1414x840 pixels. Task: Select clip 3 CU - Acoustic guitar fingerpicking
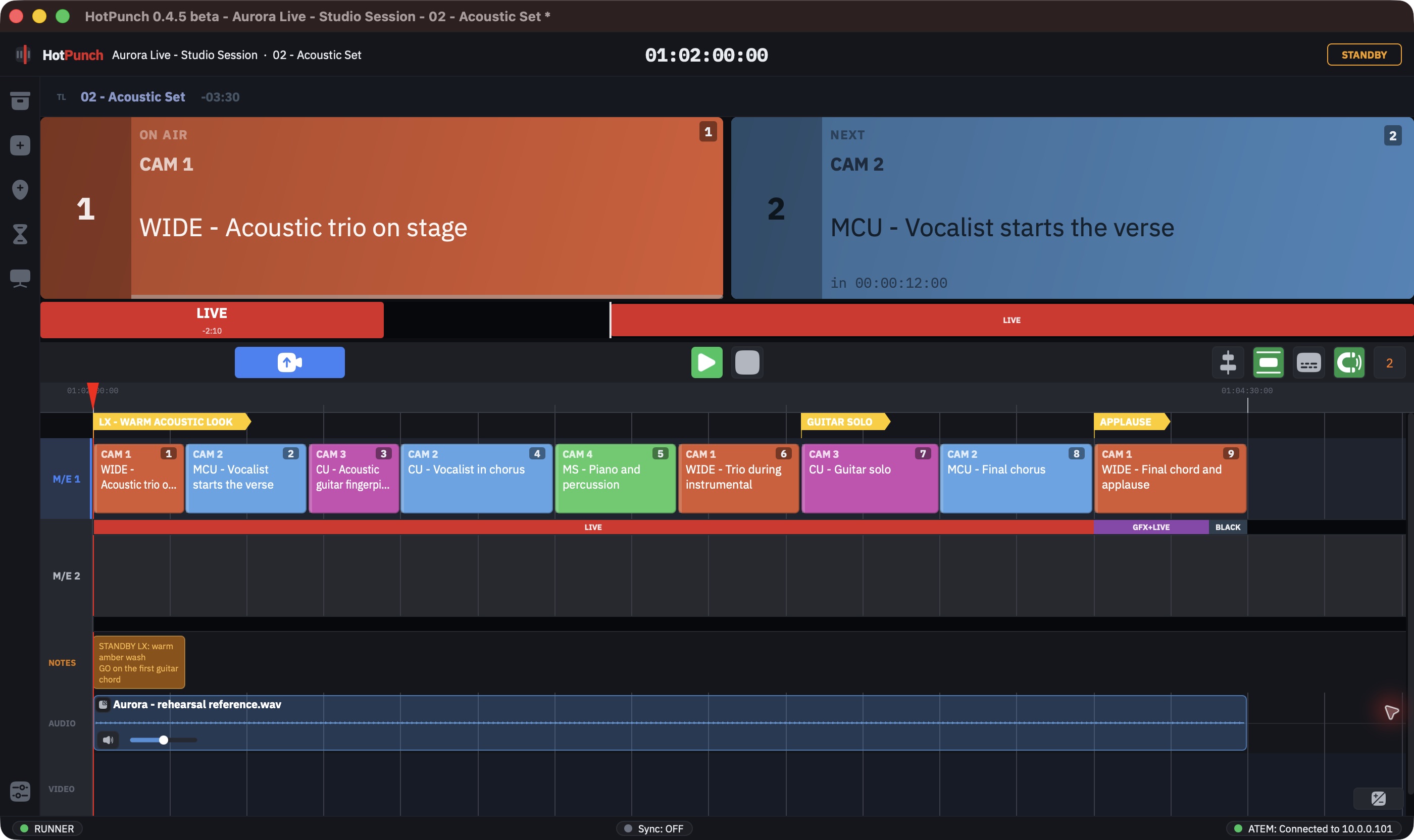coord(354,478)
